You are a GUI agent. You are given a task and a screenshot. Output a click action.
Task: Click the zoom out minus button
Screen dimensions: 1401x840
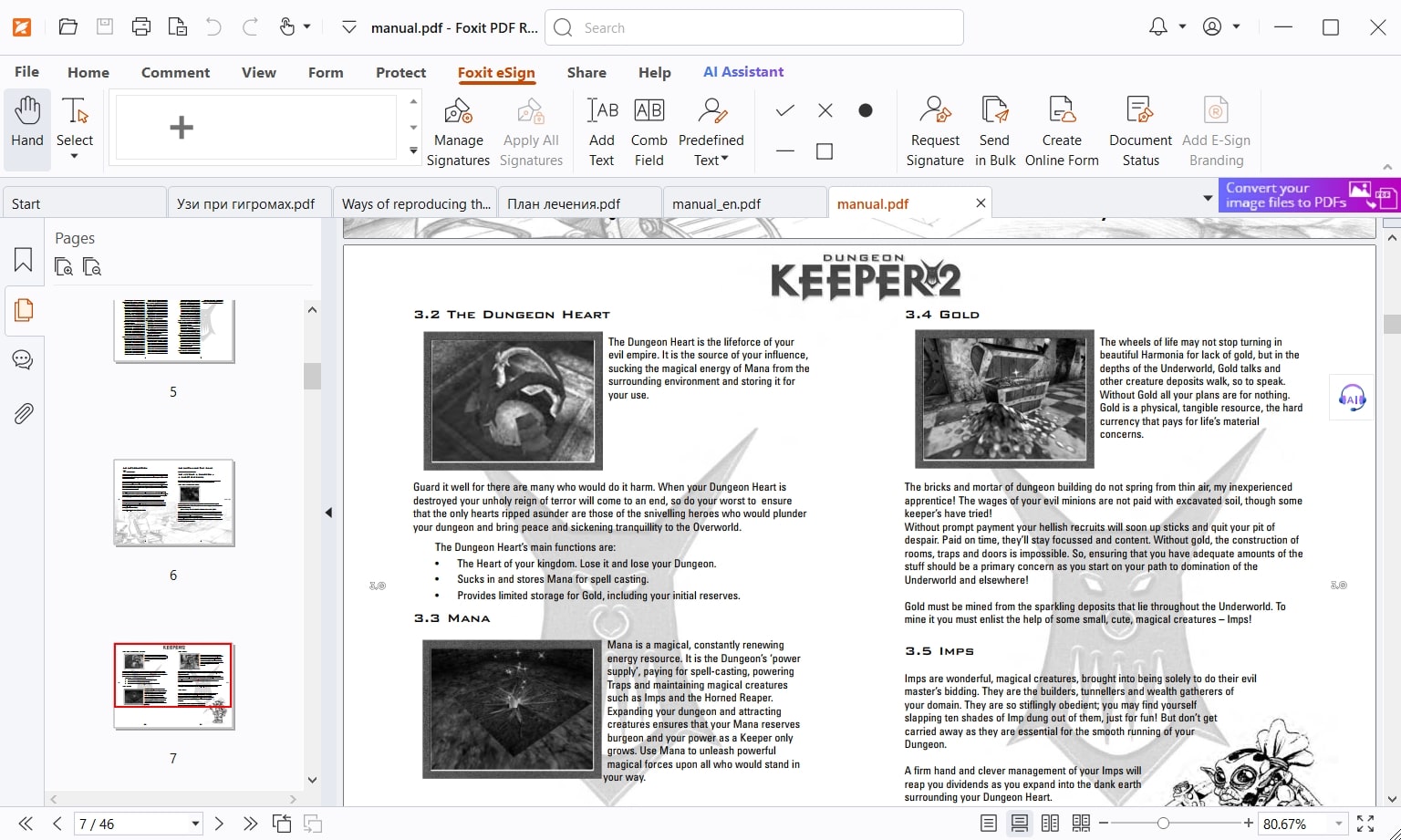(x=1104, y=824)
